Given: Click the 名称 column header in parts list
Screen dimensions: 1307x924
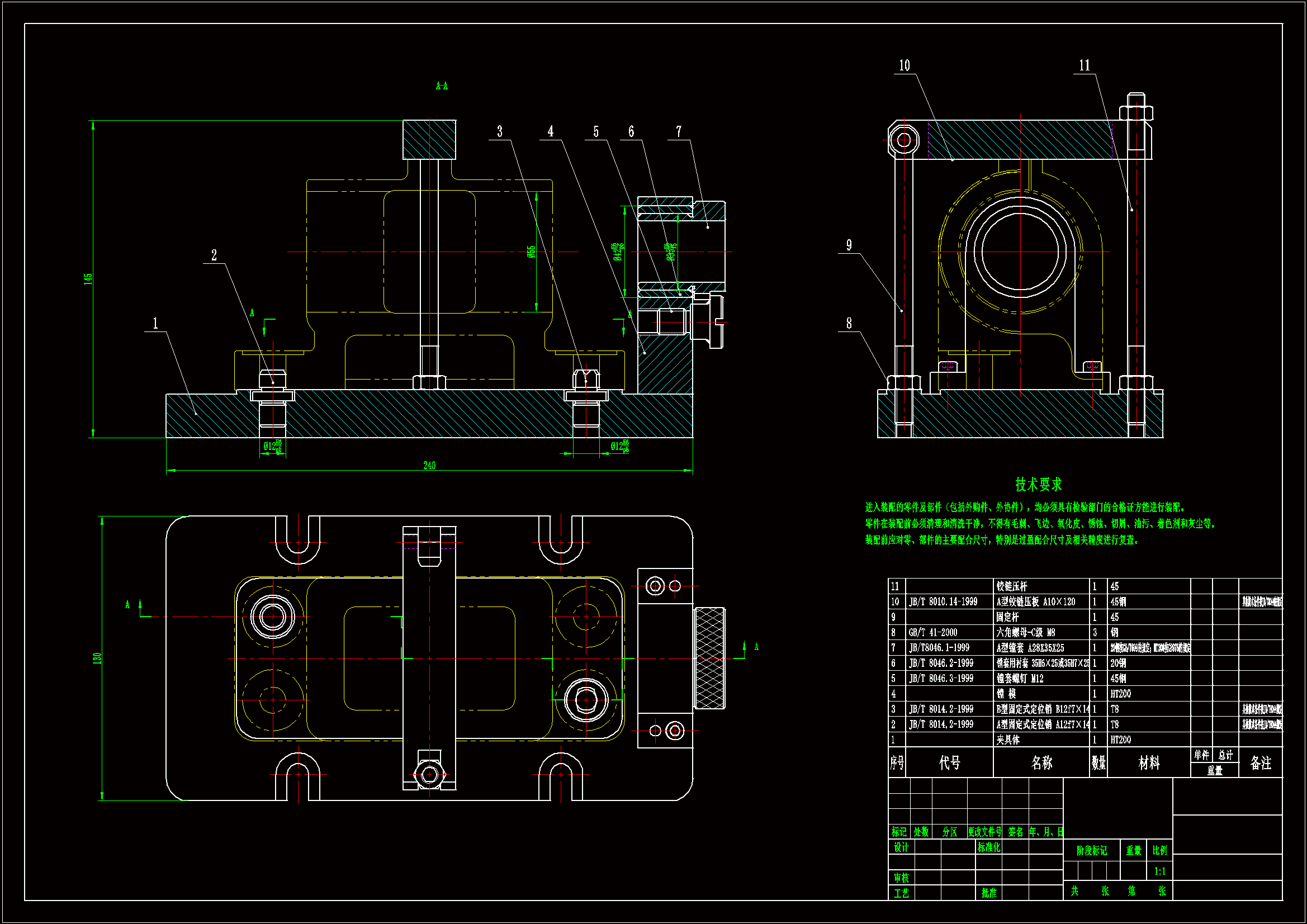Looking at the screenshot, I should tap(1041, 762).
